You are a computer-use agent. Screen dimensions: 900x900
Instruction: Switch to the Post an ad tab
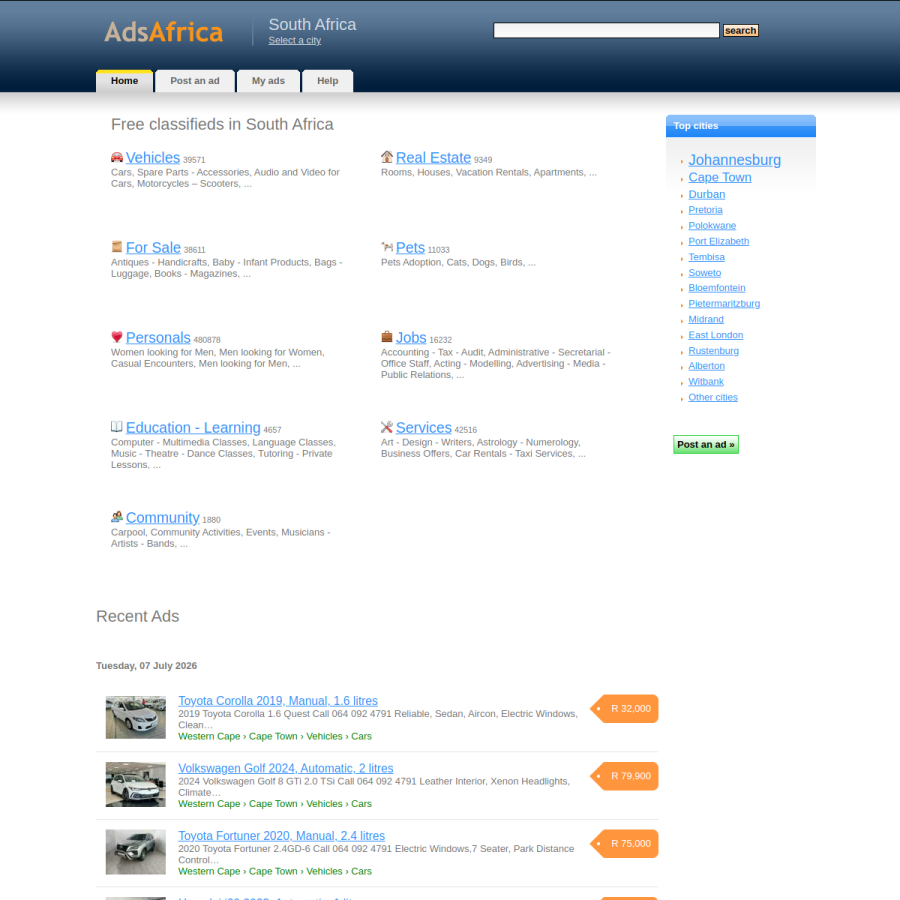195,81
